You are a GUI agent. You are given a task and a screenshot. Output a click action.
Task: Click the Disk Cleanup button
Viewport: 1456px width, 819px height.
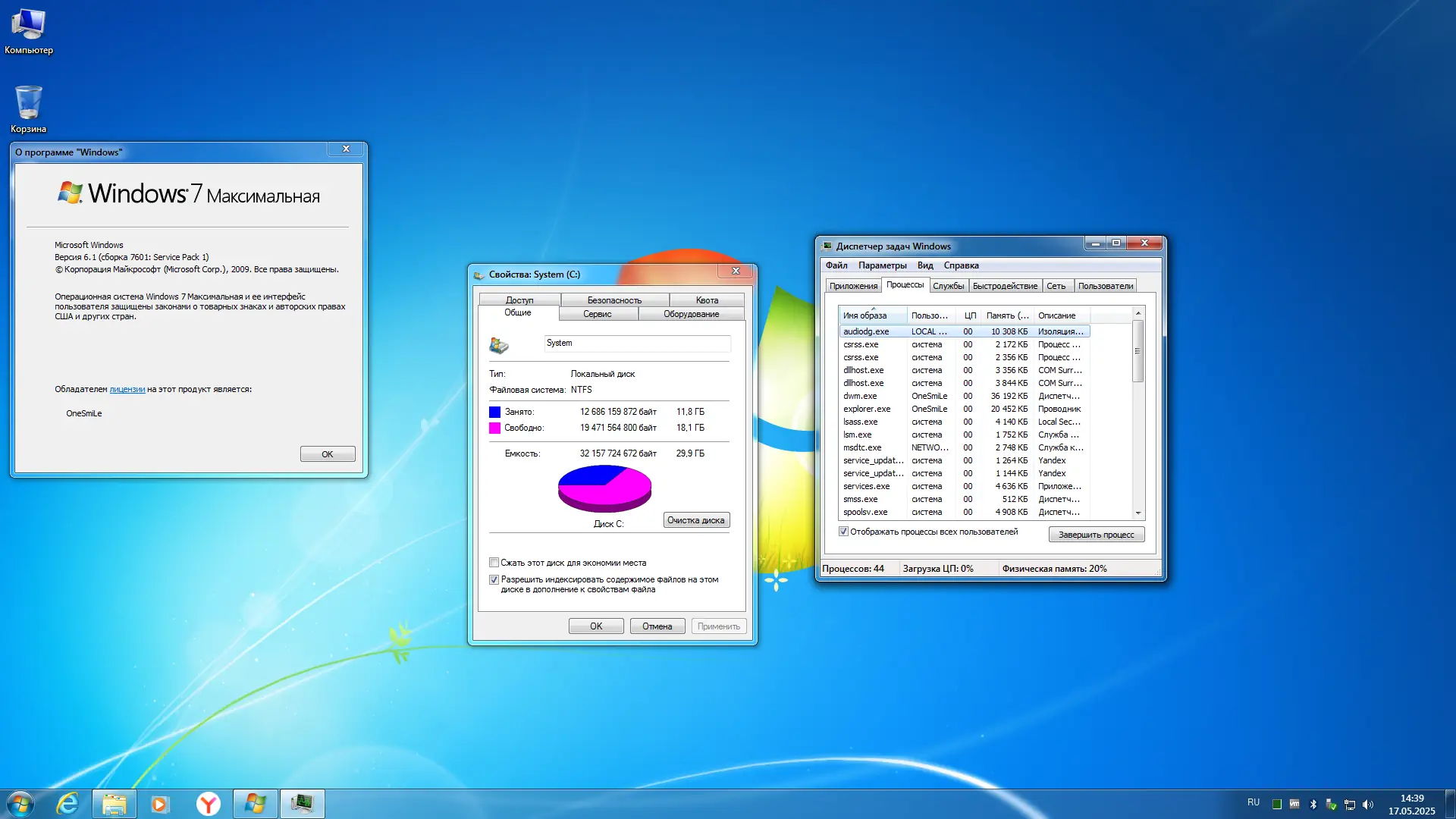[x=695, y=520]
